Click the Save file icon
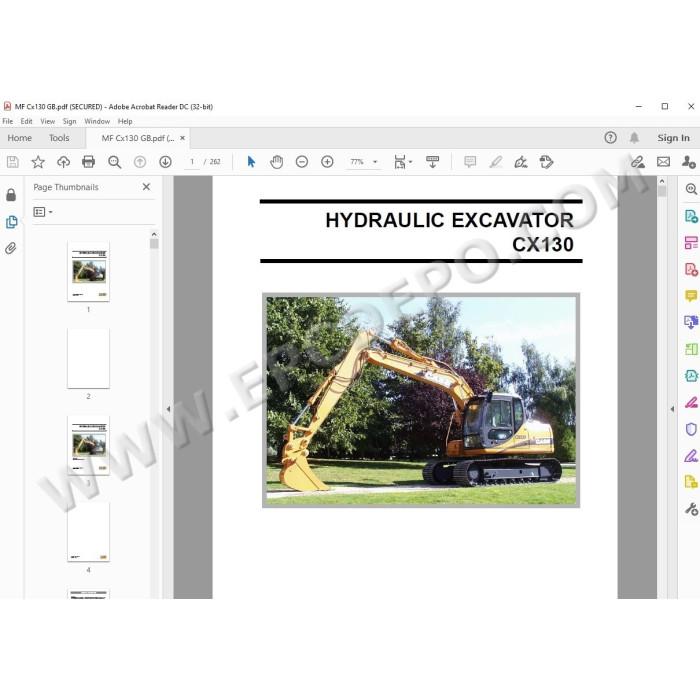The width and height of the screenshot is (700, 700). tap(12, 162)
